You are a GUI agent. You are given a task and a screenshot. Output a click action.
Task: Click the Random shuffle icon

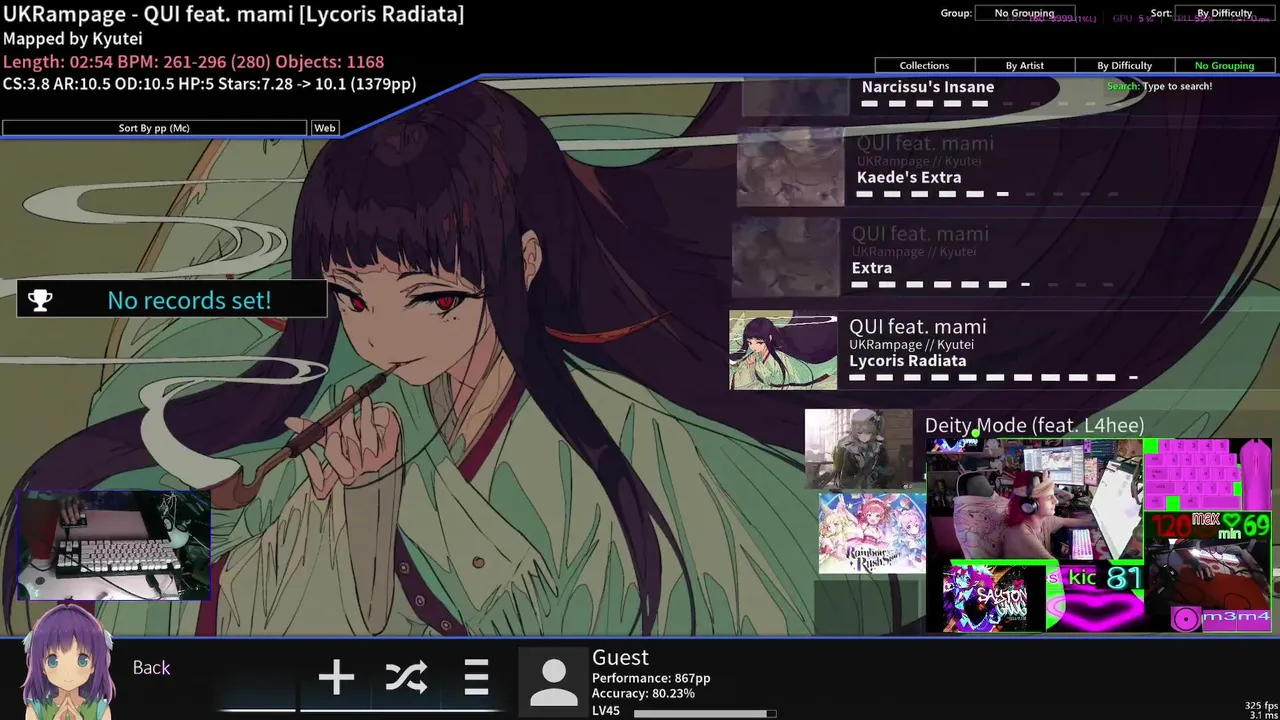pos(406,678)
